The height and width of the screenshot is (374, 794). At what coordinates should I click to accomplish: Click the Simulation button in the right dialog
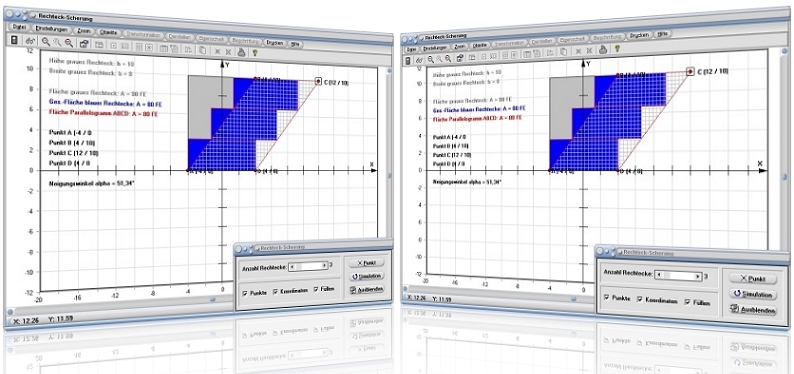click(753, 294)
